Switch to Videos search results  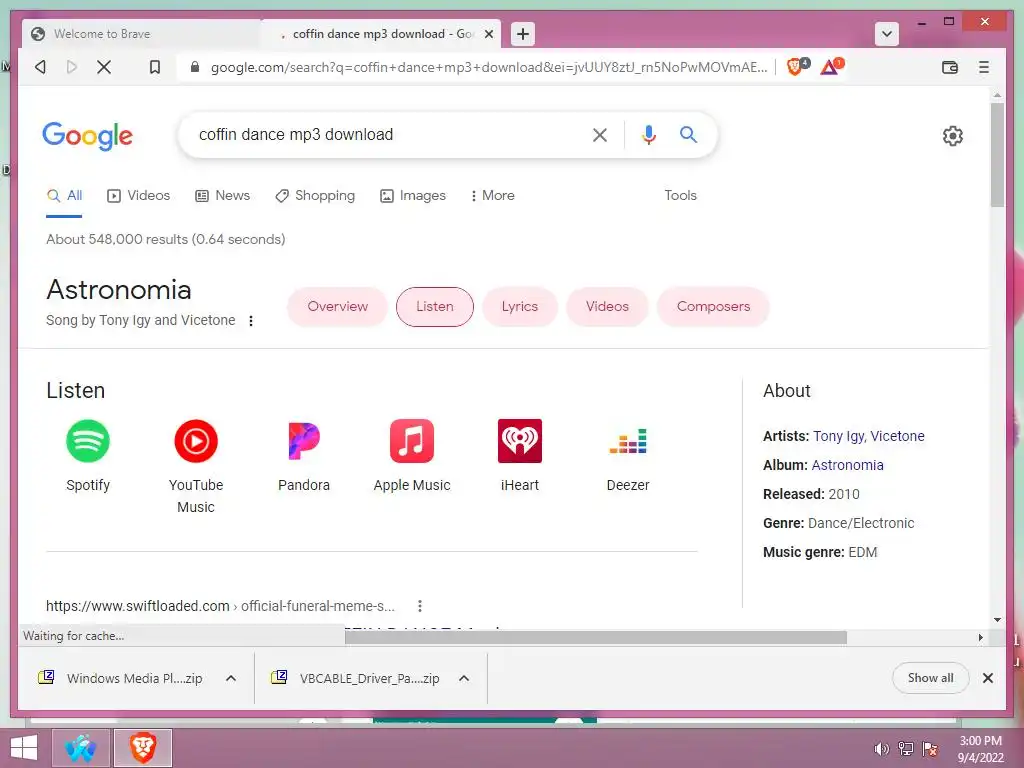tap(138, 195)
